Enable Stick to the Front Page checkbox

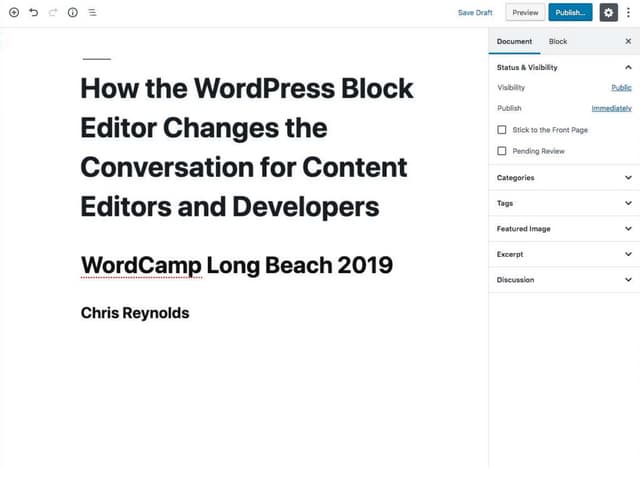pos(502,130)
